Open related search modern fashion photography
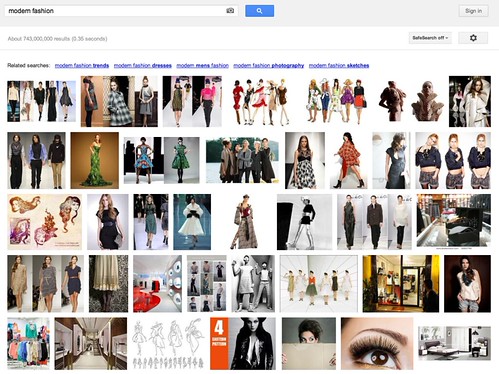Image resolution: width=499 pixels, height=374 pixels. click(269, 65)
